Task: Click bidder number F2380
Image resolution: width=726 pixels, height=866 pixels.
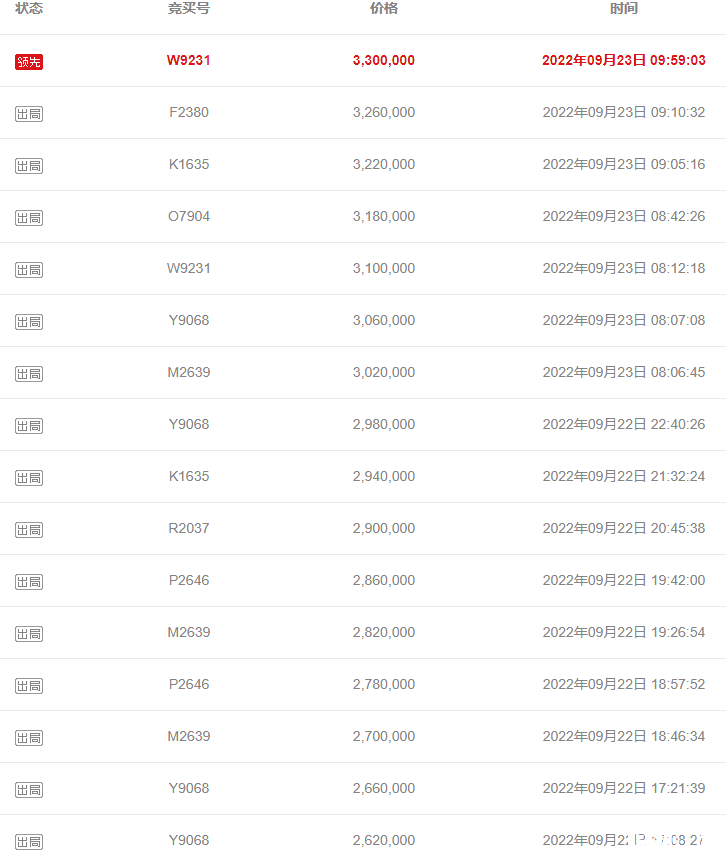Action: (x=189, y=112)
